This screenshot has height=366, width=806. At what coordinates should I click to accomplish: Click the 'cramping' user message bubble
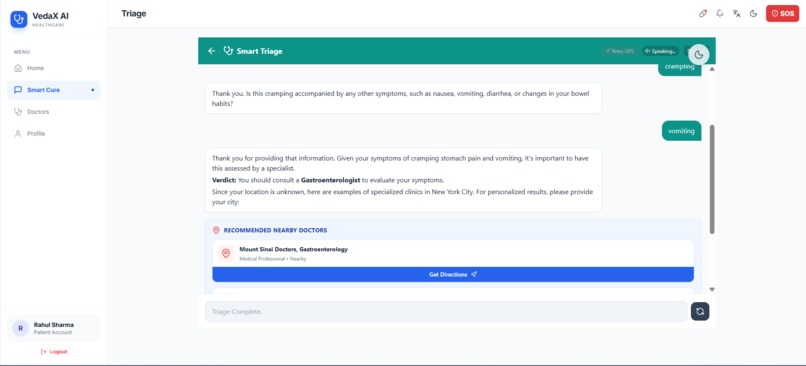(x=680, y=69)
